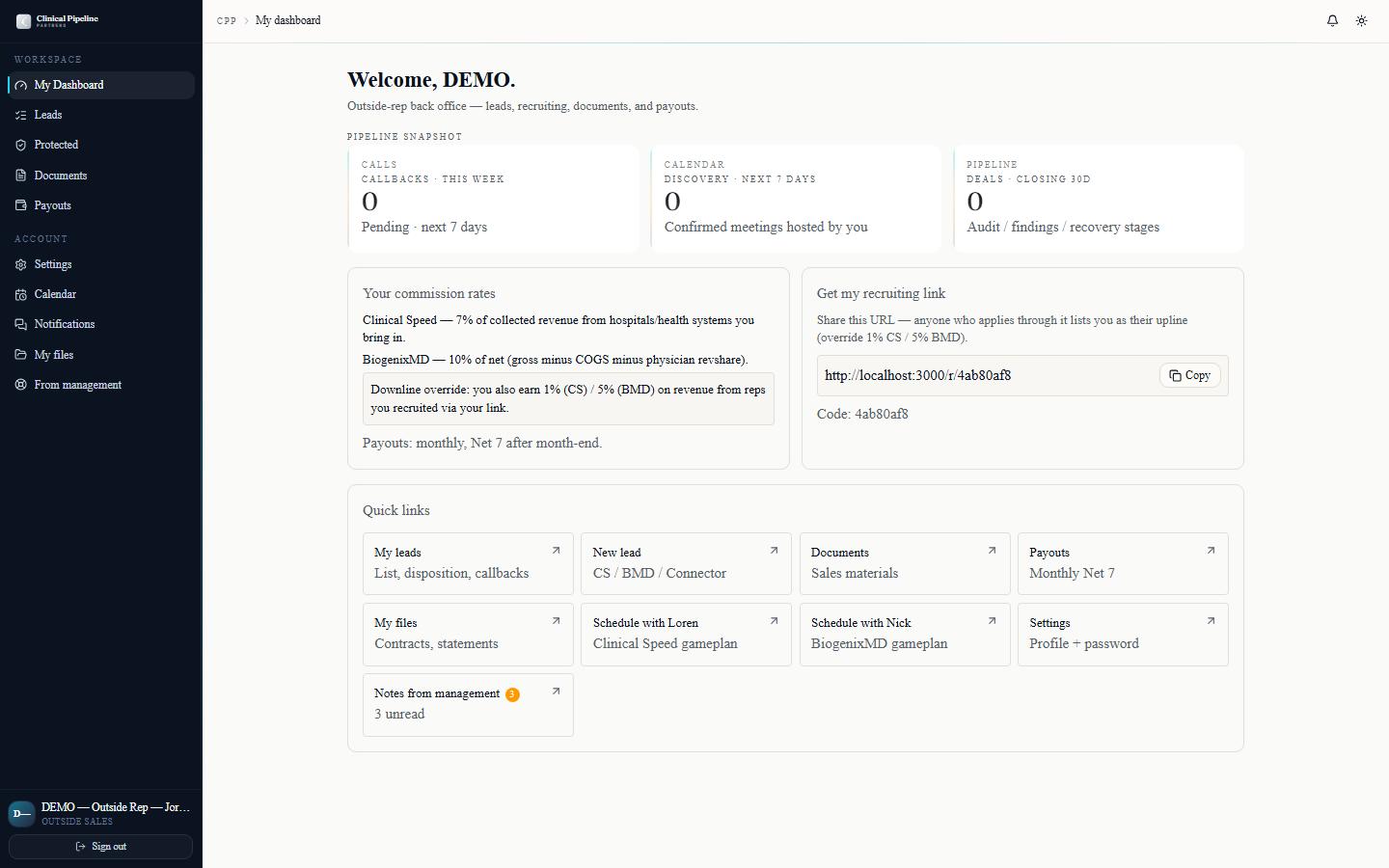1389x868 pixels.
Task: Toggle the light/dark theme sun icon
Action: [1361, 20]
